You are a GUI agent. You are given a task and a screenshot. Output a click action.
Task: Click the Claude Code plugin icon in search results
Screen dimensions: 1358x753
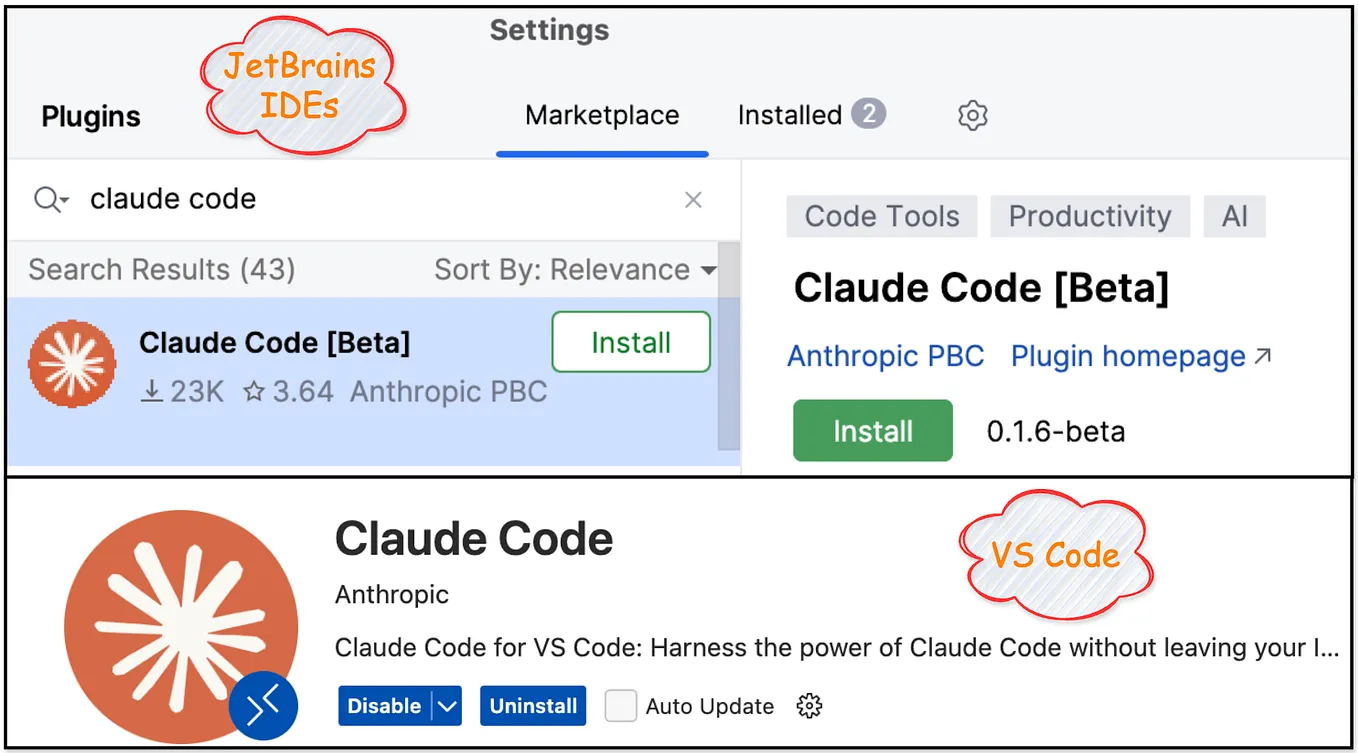(71, 364)
